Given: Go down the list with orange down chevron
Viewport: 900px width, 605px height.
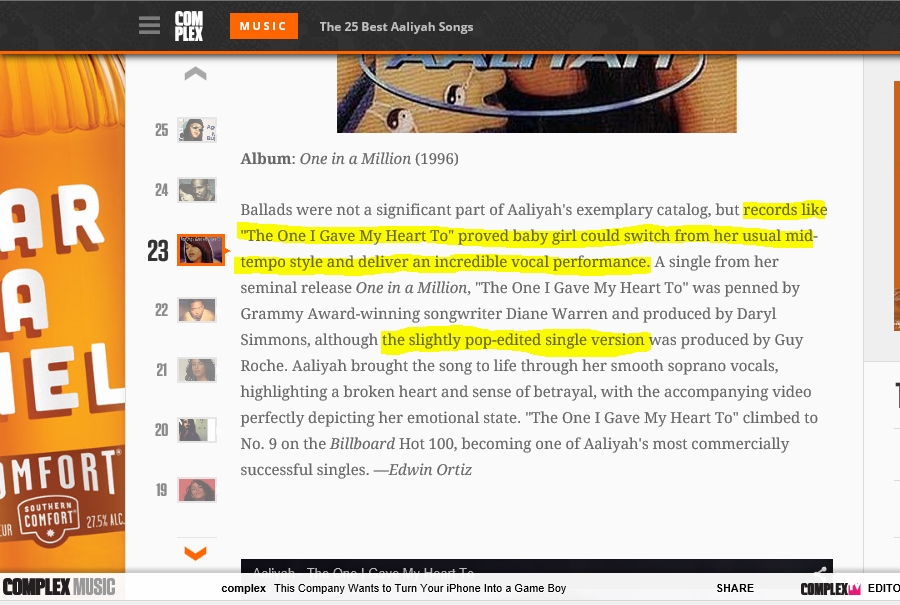Looking at the screenshot, I should (195, 553).
